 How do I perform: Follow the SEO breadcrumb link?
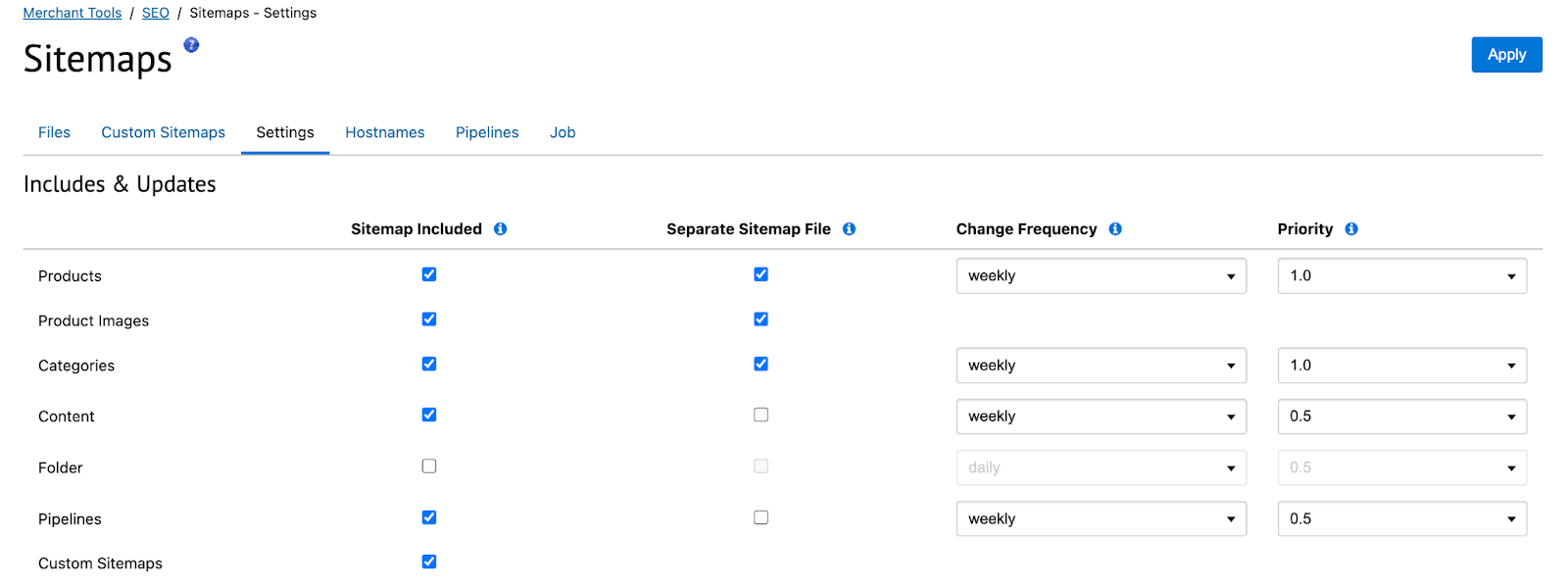click(156, 13)
